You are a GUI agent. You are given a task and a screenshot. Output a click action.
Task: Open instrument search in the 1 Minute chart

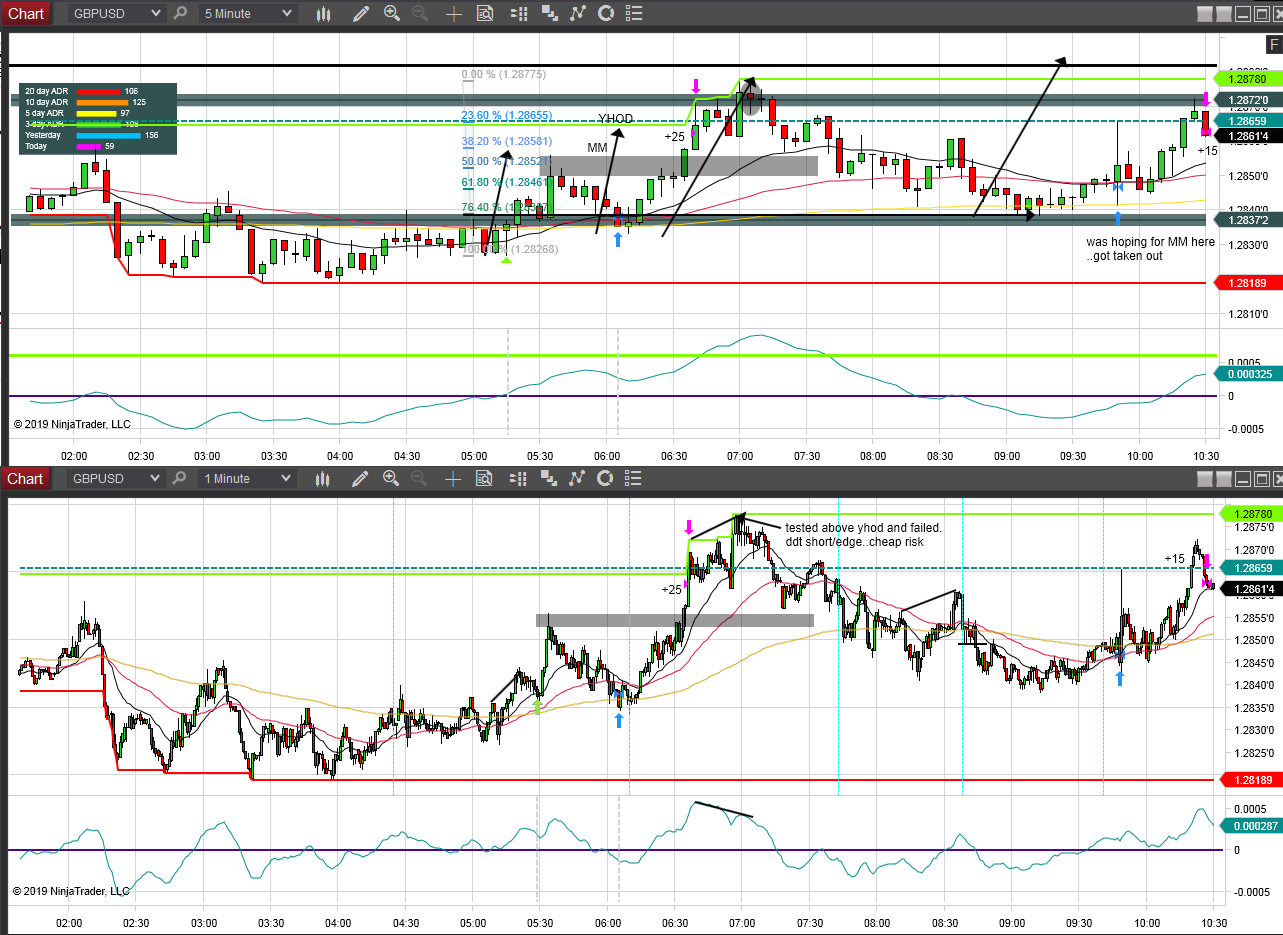click(x=180, y=478)
